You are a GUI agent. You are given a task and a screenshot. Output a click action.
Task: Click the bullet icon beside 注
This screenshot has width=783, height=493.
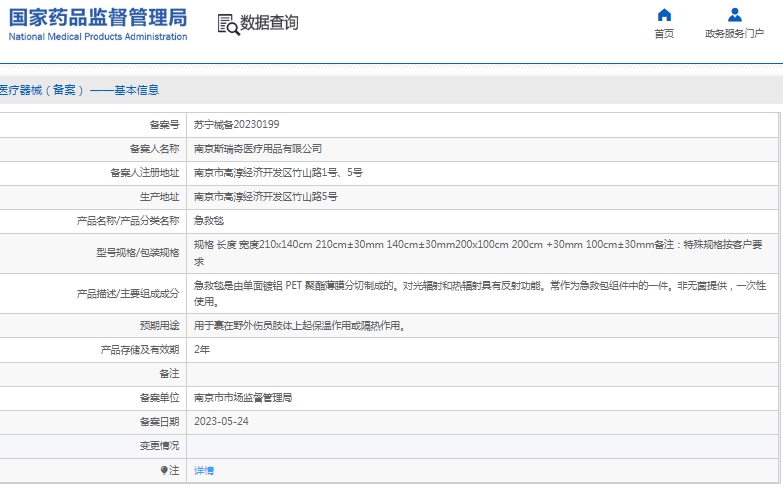164,470
